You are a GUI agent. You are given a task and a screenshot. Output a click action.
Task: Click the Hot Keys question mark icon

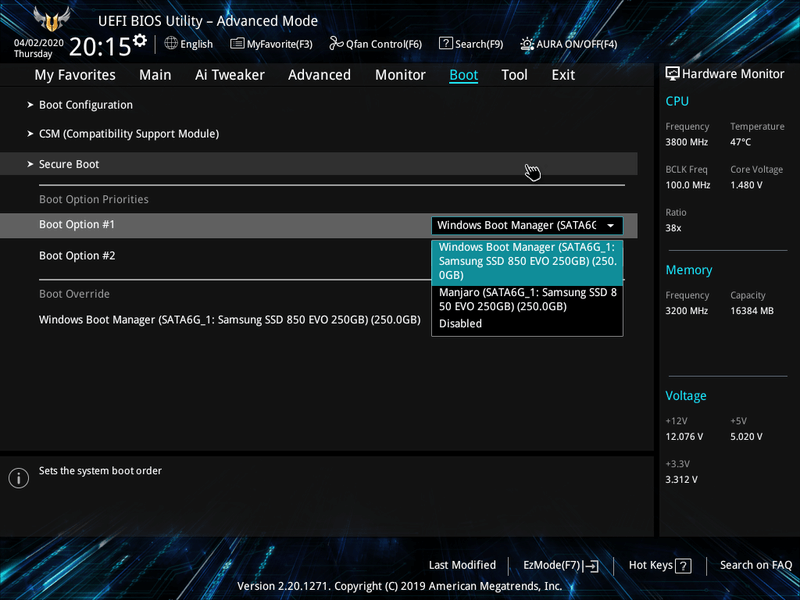683,565
